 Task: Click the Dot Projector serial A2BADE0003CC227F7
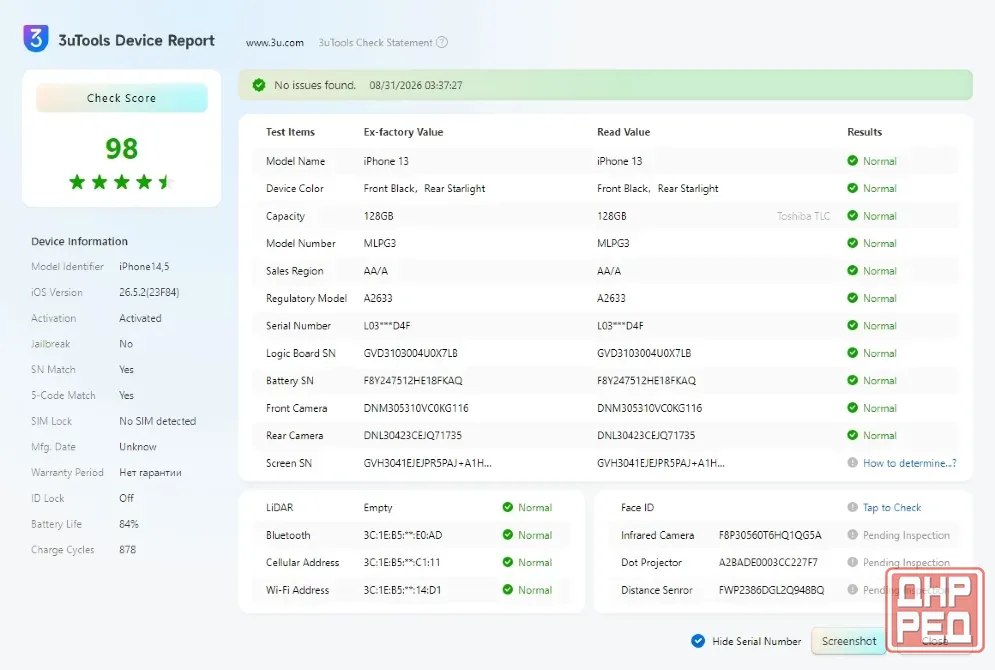(x=768, y=562)
